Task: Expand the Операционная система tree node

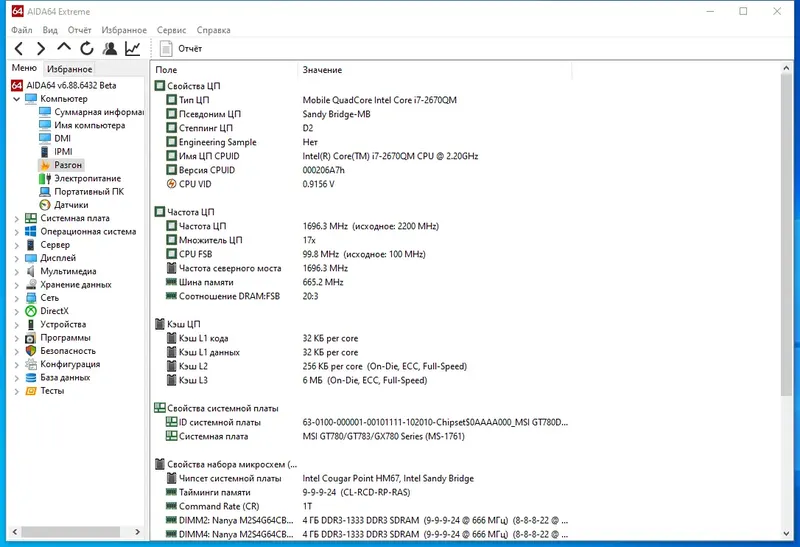Action: 16,232
